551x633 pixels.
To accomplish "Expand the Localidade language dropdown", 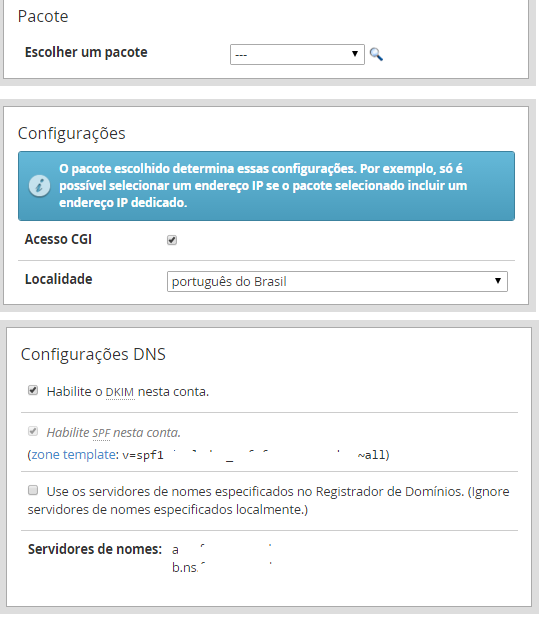I will coord(337,281).
